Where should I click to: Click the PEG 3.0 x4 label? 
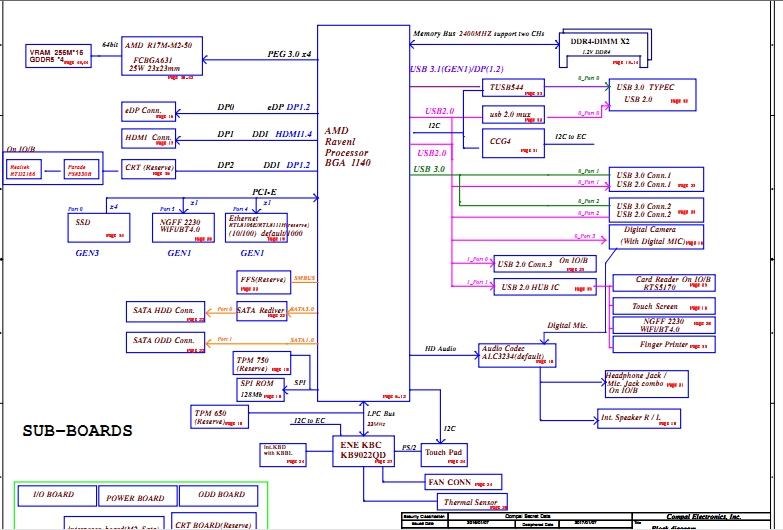(x=289, y=54)
